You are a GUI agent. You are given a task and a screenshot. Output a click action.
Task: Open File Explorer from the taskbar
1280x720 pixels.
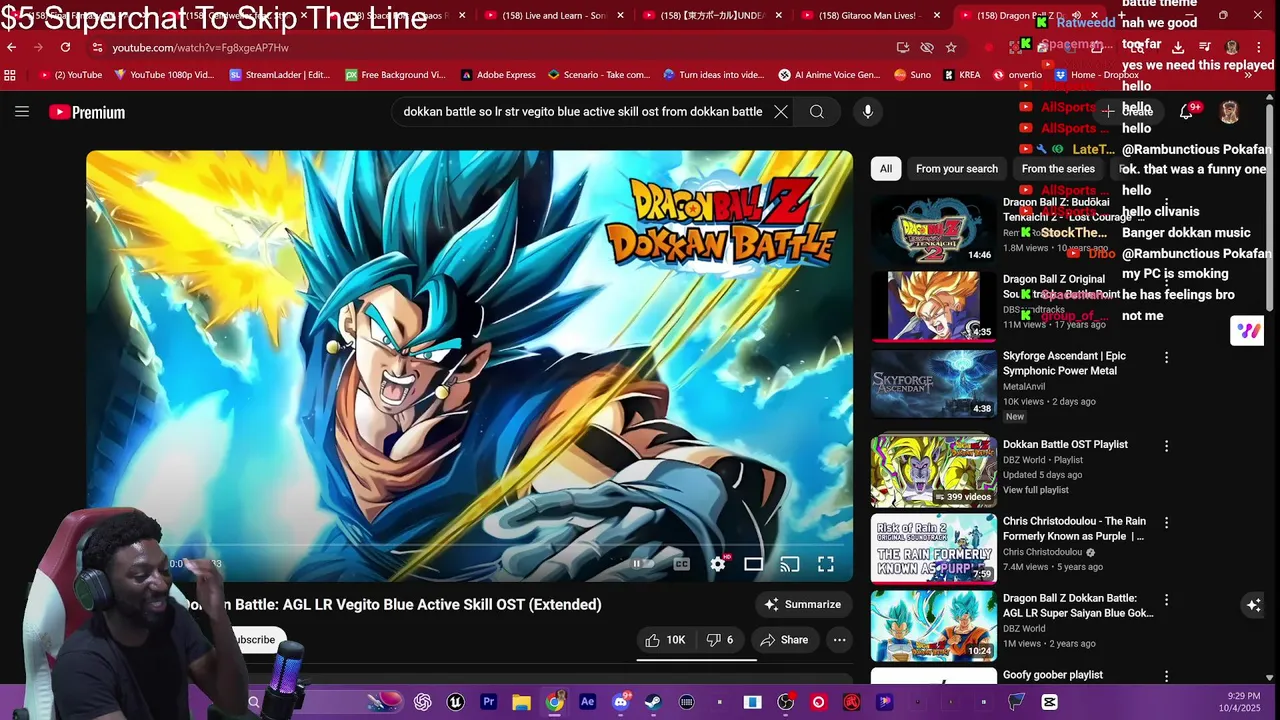pyautogui.click(x=521, y=702)
